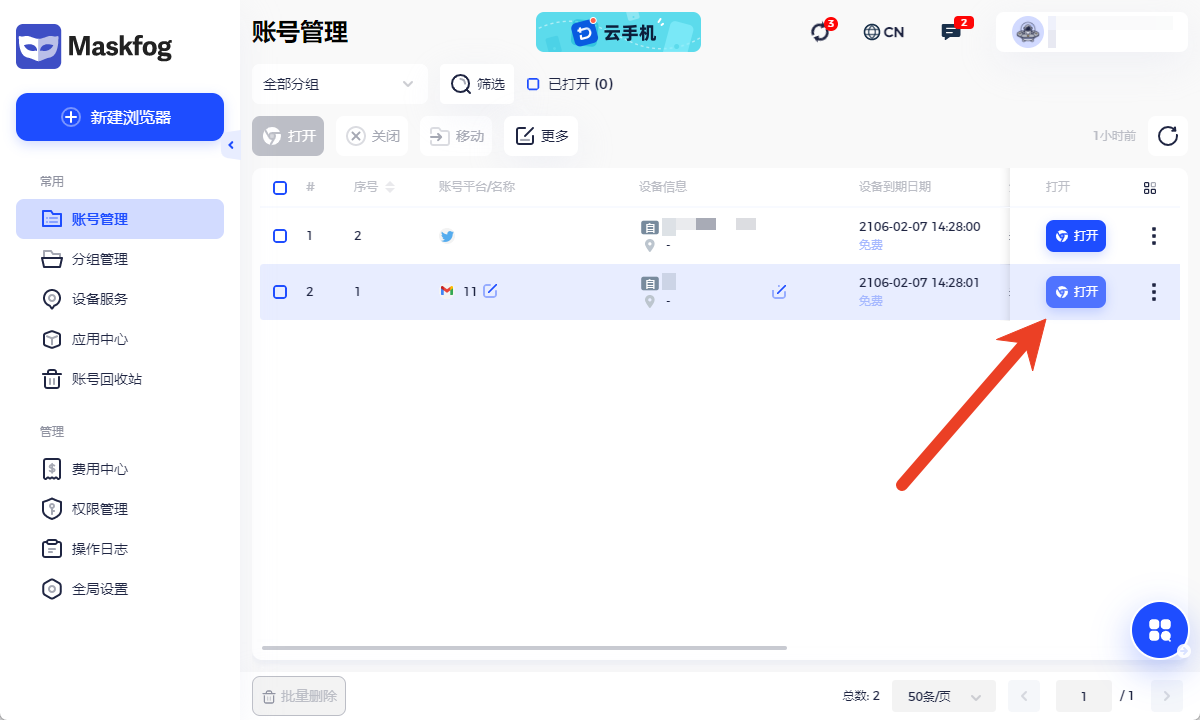The width and height of the screenshot is (1200, 720).
Task: Enable the 已打开 (0) filter checkbox
Action: click(533, 84)
